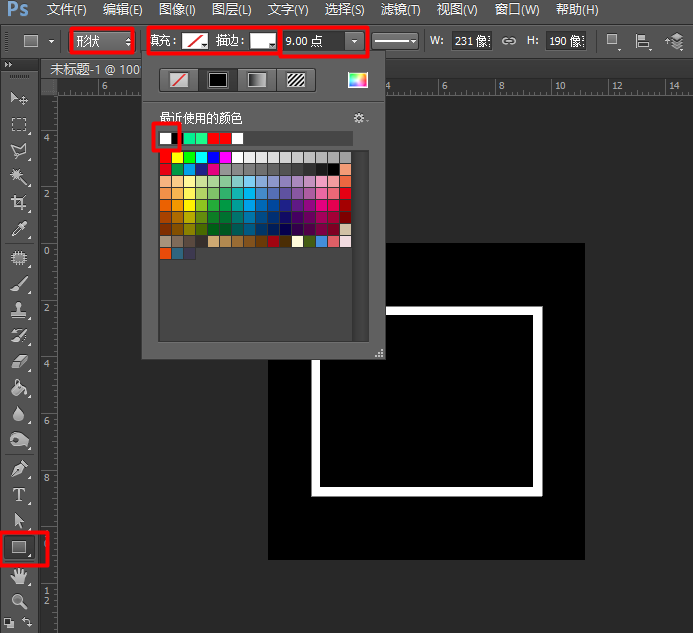
Task: Open the 编辑(E) menu
Action: pos(122,9)
